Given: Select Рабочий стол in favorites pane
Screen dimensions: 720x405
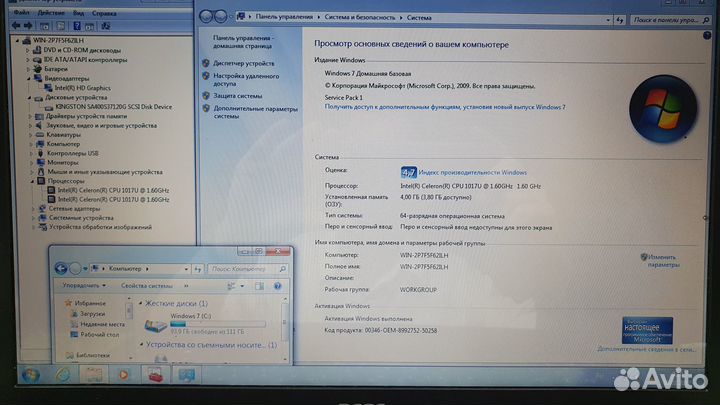Looking at the screenshot, I should click(100, 335).
